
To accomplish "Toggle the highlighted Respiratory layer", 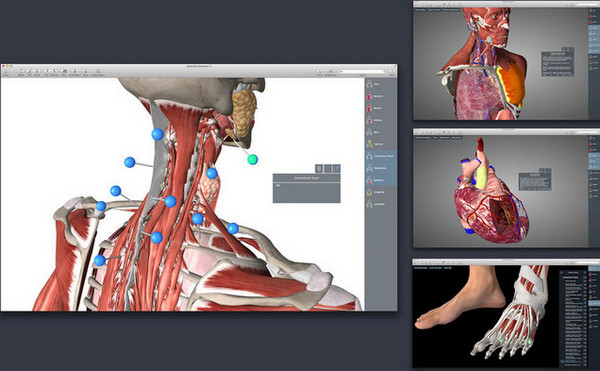I will pyautogui.click(x=381, y=168).
